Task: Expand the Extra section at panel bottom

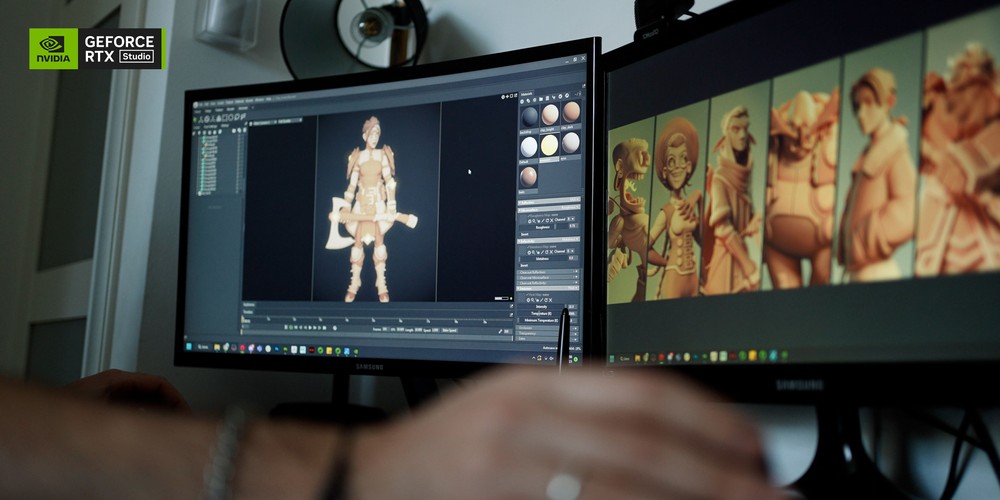Action: pyautogui.click(x=547, y=339)
